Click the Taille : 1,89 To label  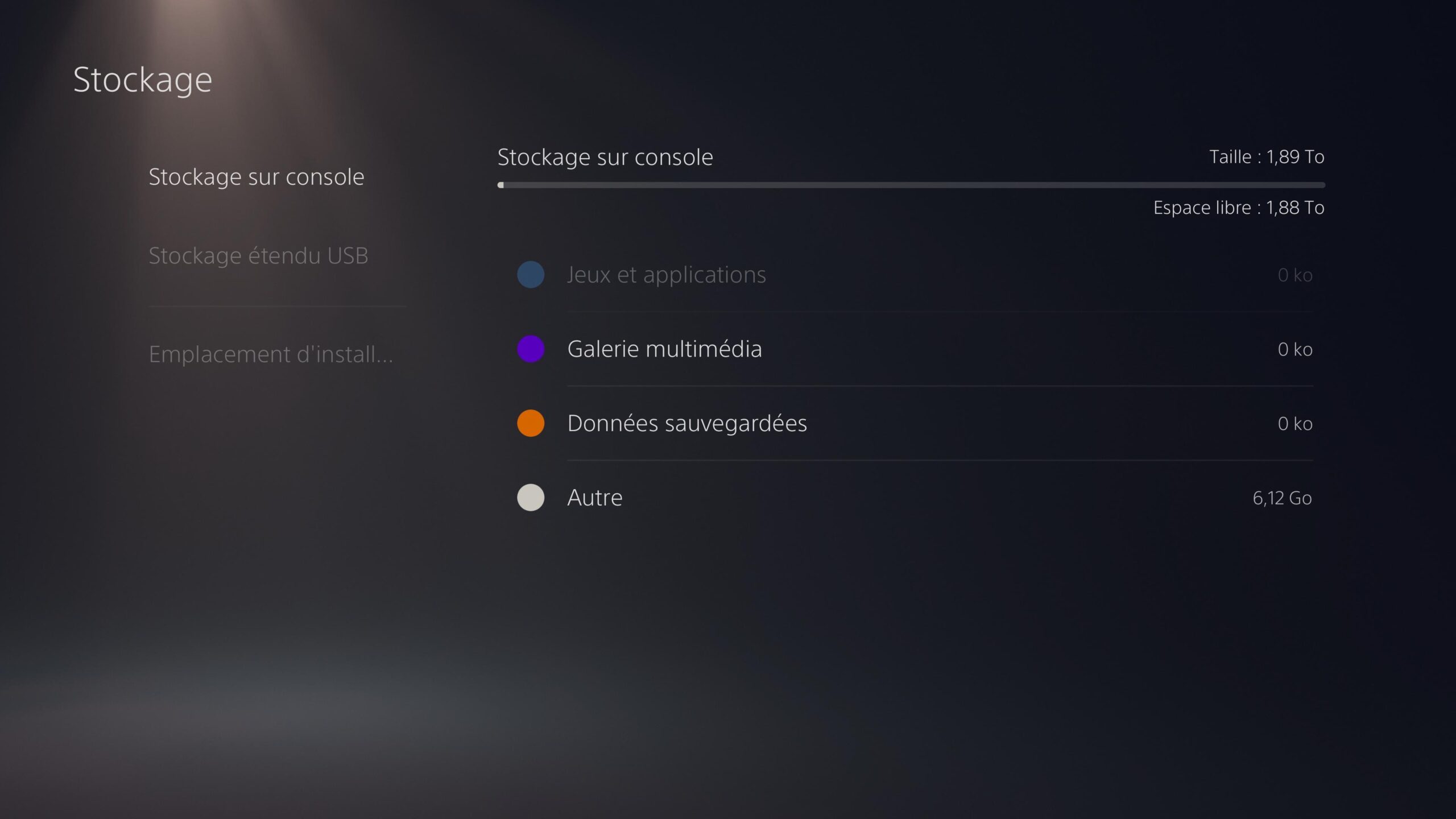point(1267,156)
